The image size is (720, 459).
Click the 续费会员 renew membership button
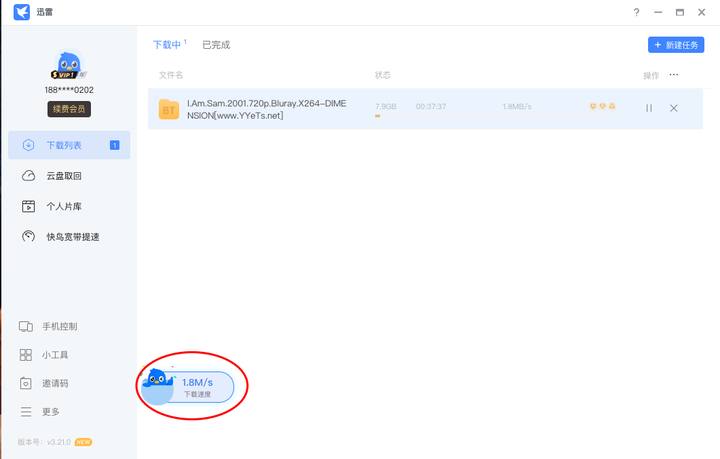tap(69, 110)
